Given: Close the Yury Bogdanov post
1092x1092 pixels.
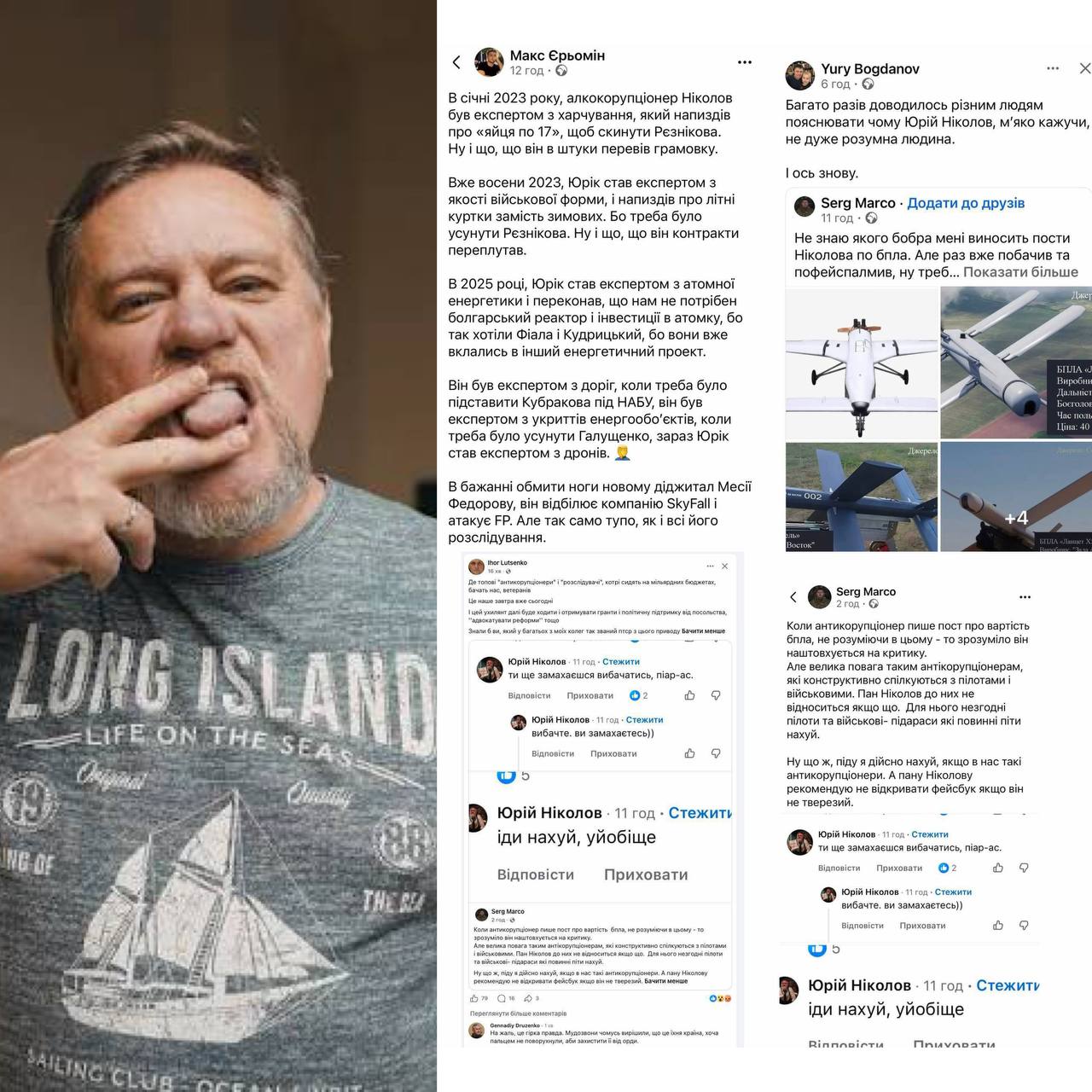Looking at the screenshot, I should (x=1084, y=68).
